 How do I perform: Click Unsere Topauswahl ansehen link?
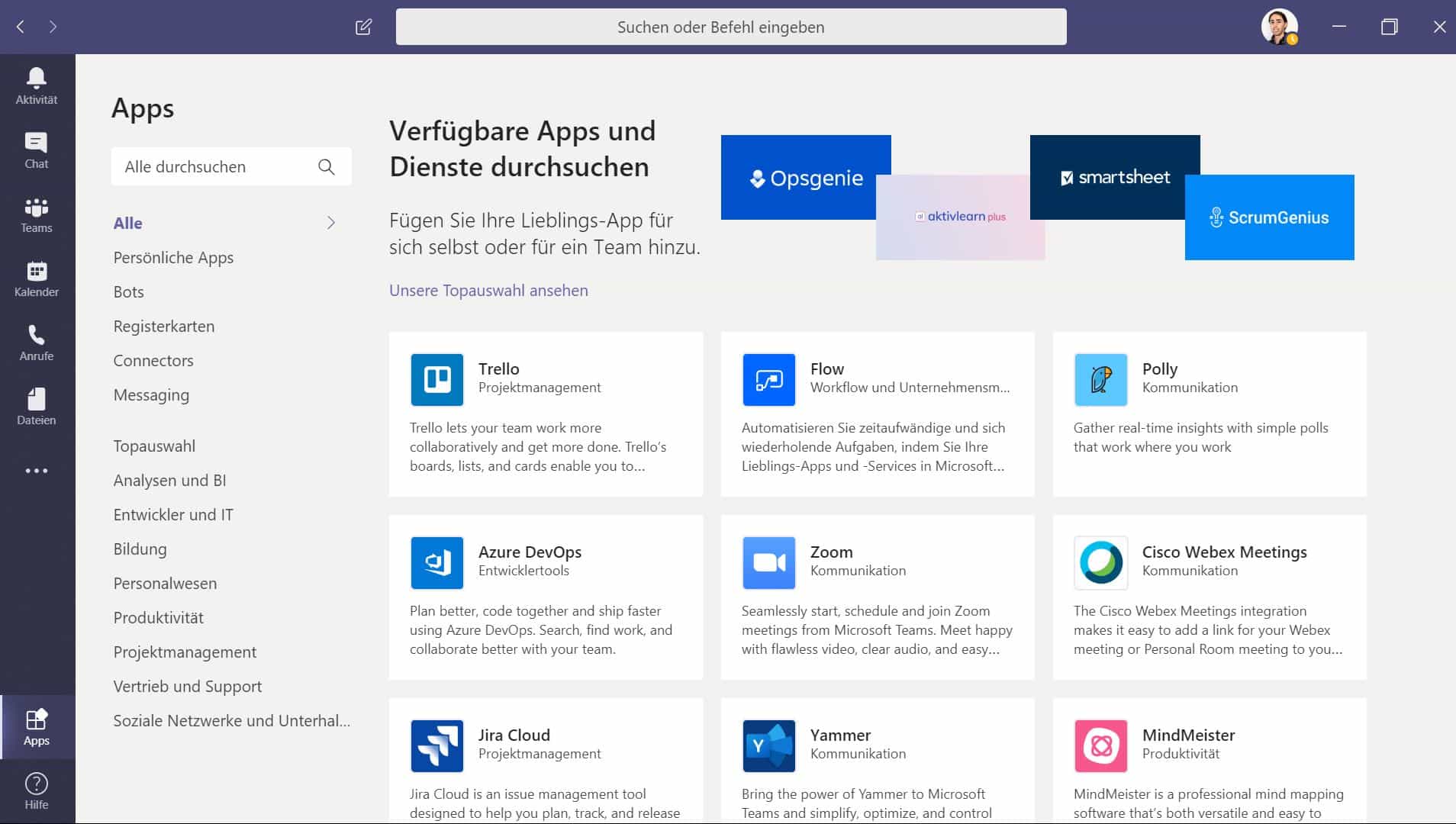[488, 291]
